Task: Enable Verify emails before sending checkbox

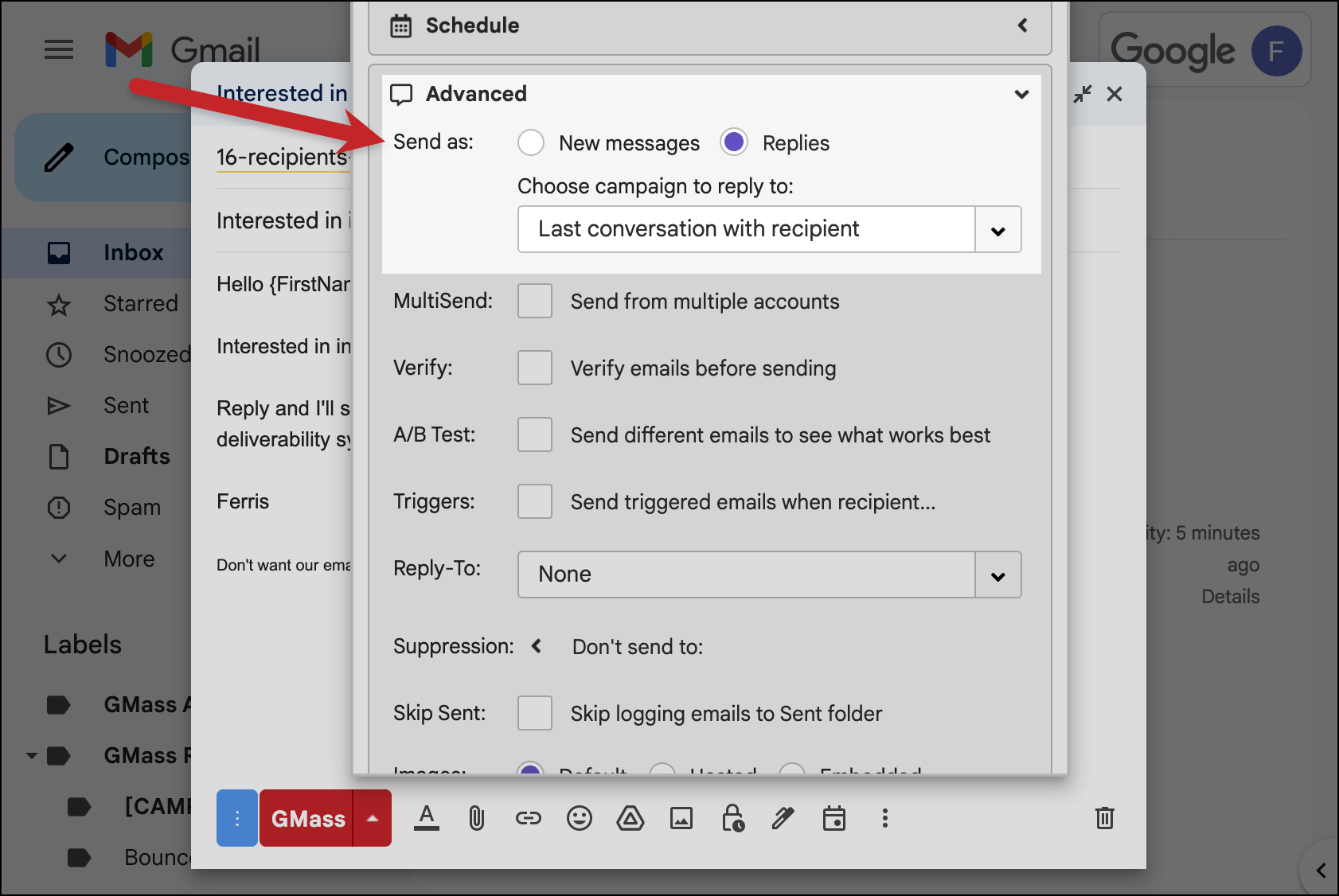Action: click(x=535, y=368)
